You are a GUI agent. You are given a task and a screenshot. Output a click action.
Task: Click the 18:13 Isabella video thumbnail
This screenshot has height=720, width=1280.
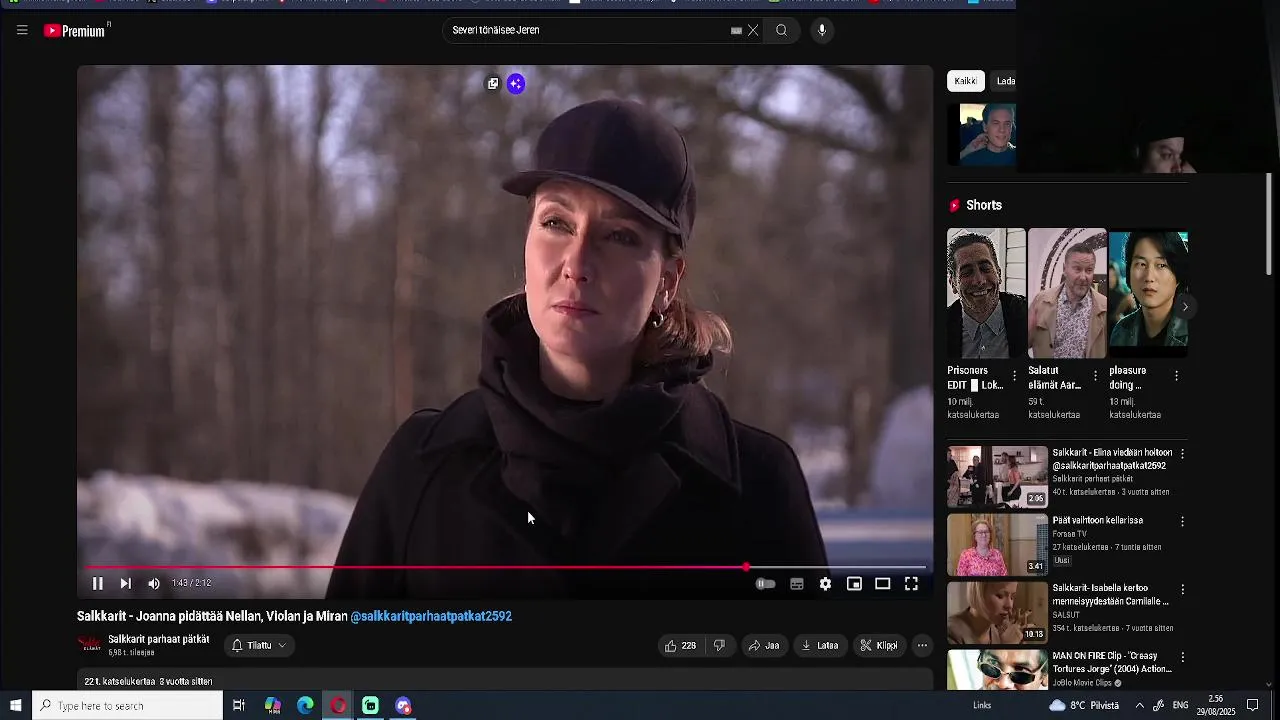point(997,613)
